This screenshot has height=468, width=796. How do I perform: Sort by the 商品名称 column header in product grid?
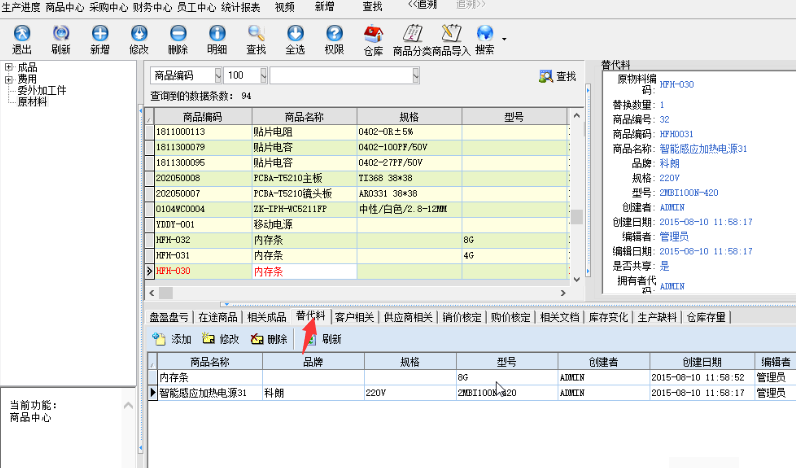[x=304, y=117]
